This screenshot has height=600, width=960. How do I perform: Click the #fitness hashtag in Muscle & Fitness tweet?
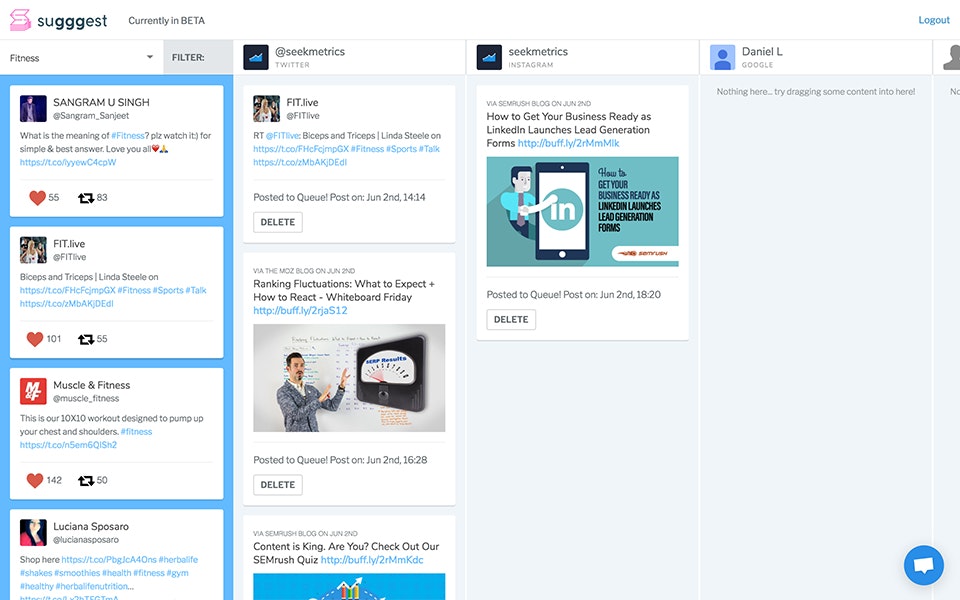[x=137, y=431]
